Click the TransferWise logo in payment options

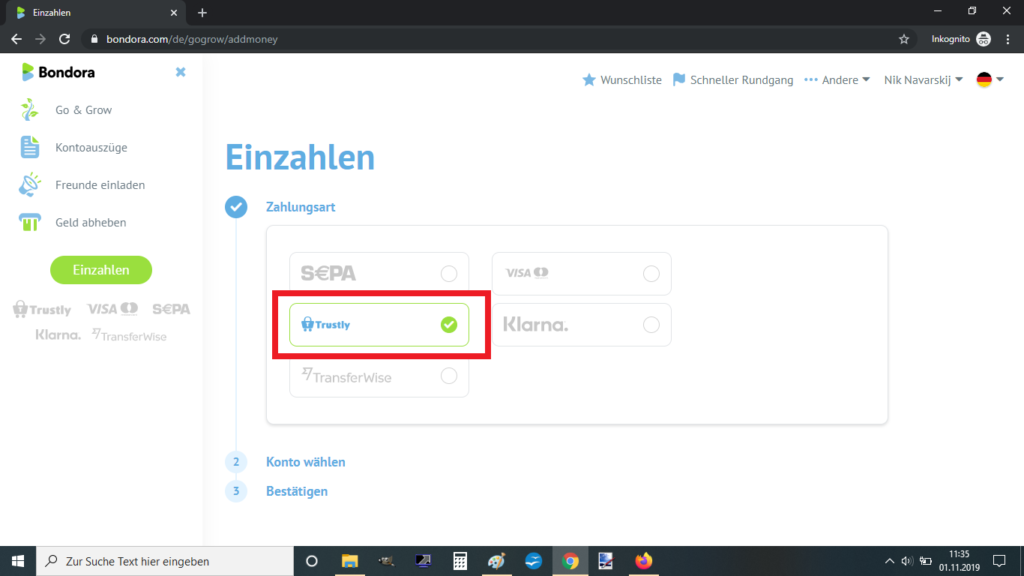click(x=347, y=376)
